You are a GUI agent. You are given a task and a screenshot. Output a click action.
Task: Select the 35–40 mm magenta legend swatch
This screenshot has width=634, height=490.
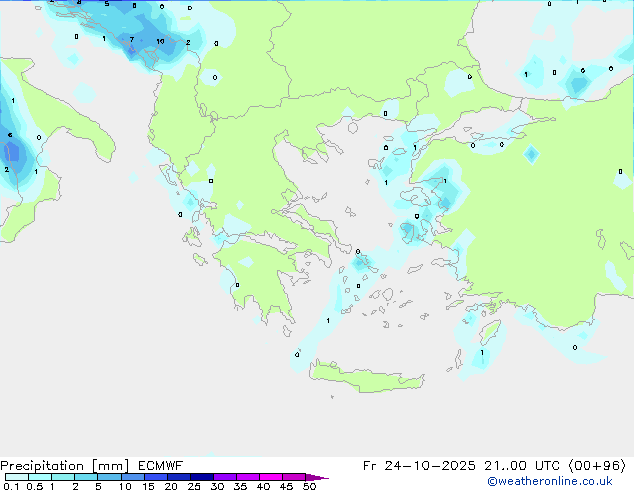tap(247, 477)
